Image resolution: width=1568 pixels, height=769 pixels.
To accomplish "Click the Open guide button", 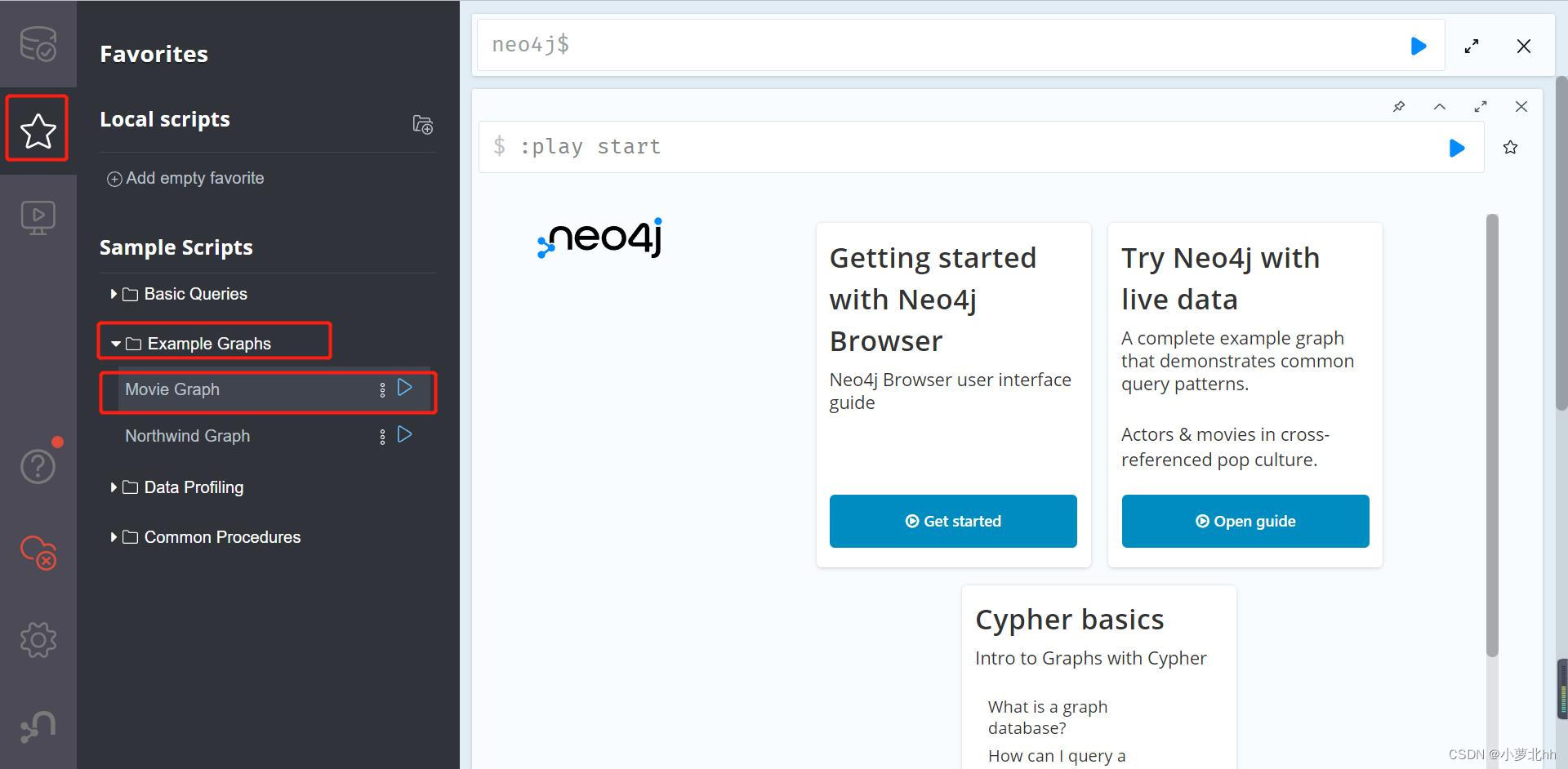I will point(1245,521).
